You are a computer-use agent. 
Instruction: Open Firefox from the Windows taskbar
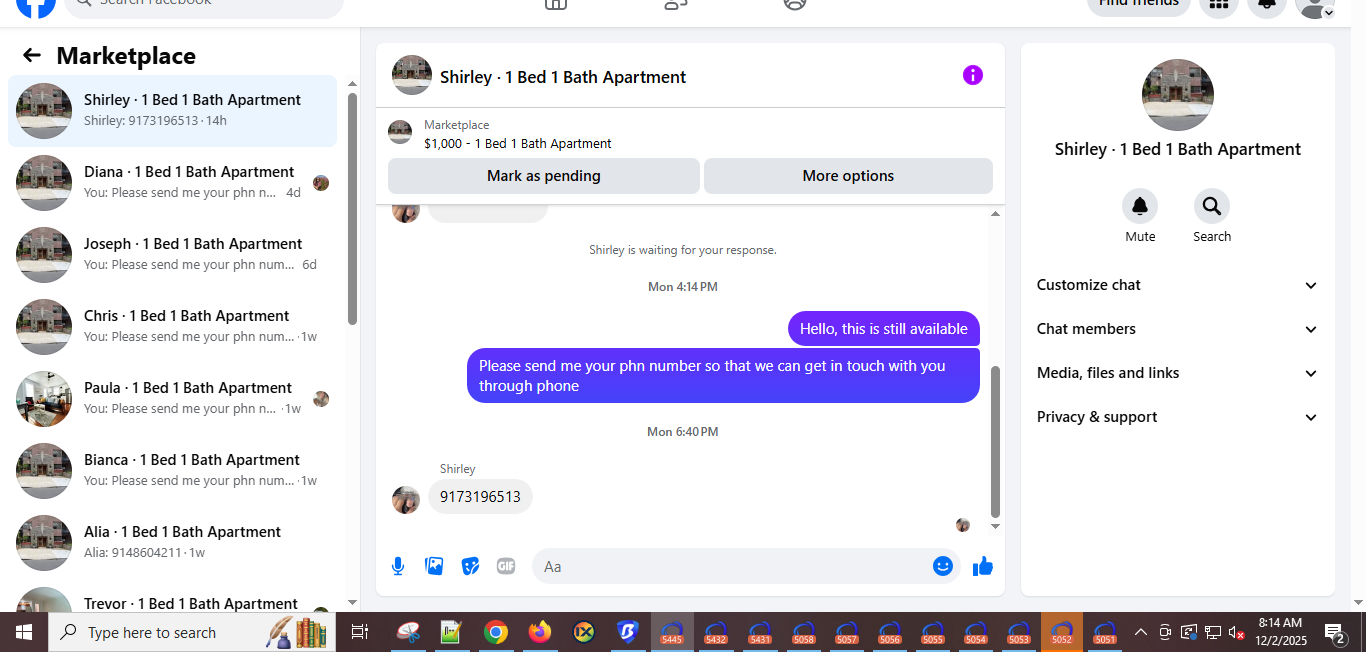click(540, 632)
